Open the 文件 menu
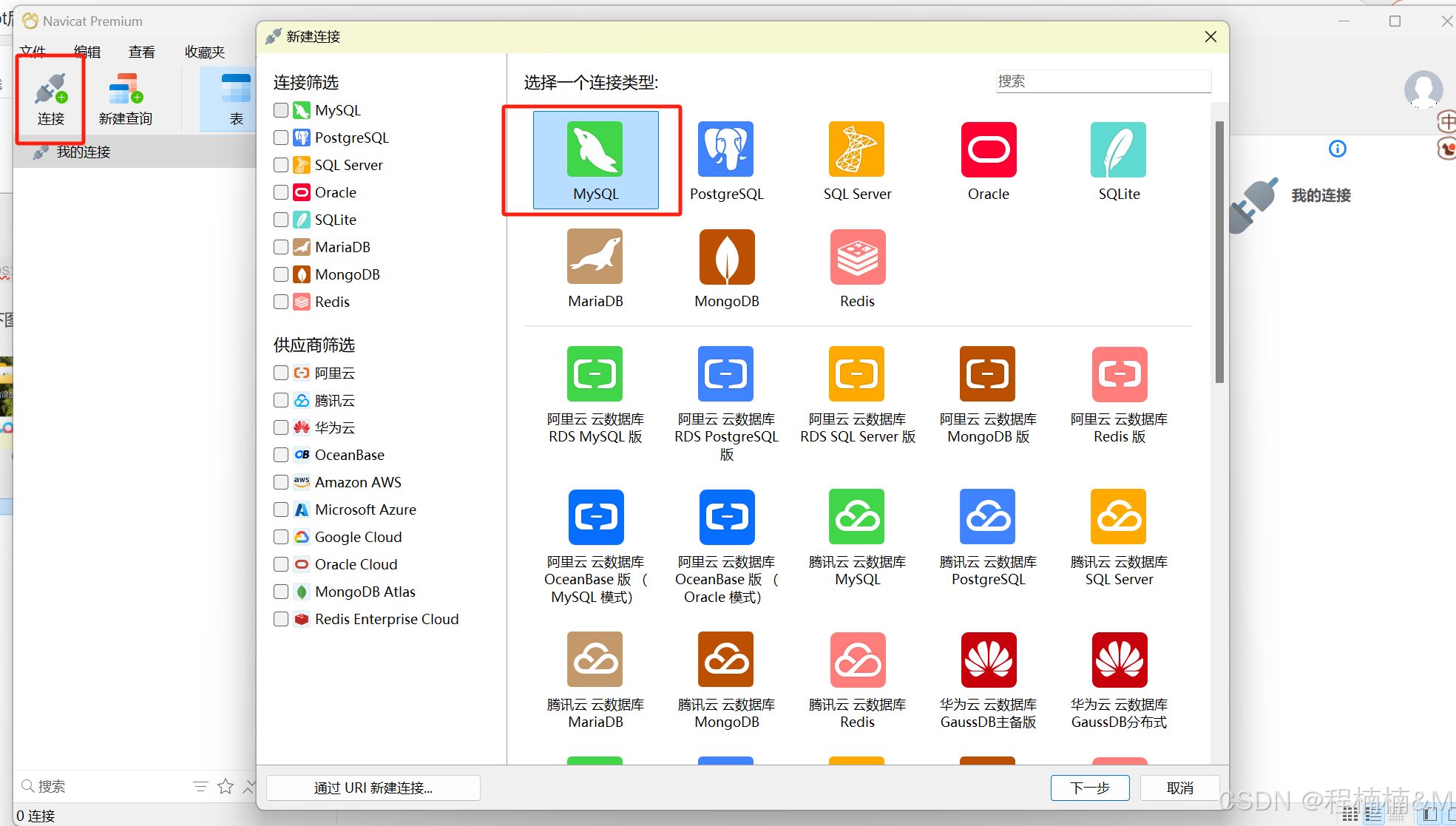Viewport: 1456px width, 826px height. (33, 52)
